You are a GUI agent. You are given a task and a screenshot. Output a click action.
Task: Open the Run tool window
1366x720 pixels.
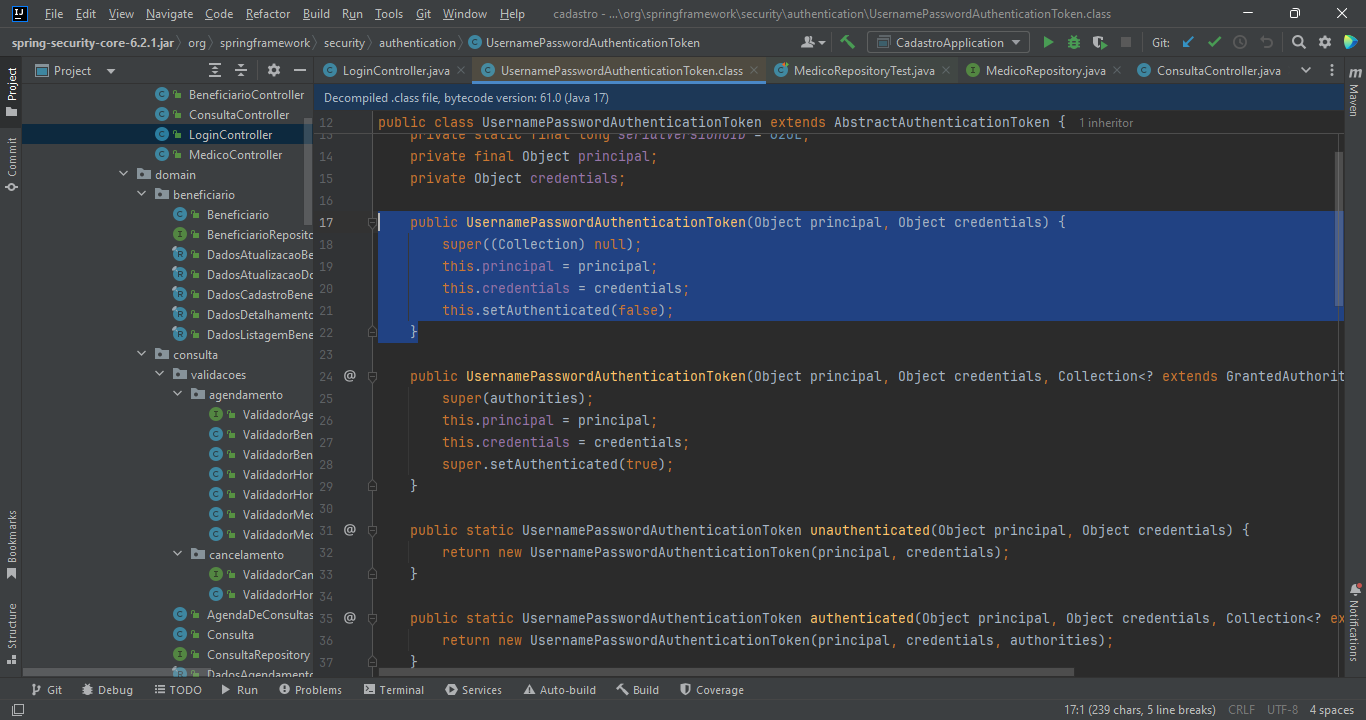(239, 690)
